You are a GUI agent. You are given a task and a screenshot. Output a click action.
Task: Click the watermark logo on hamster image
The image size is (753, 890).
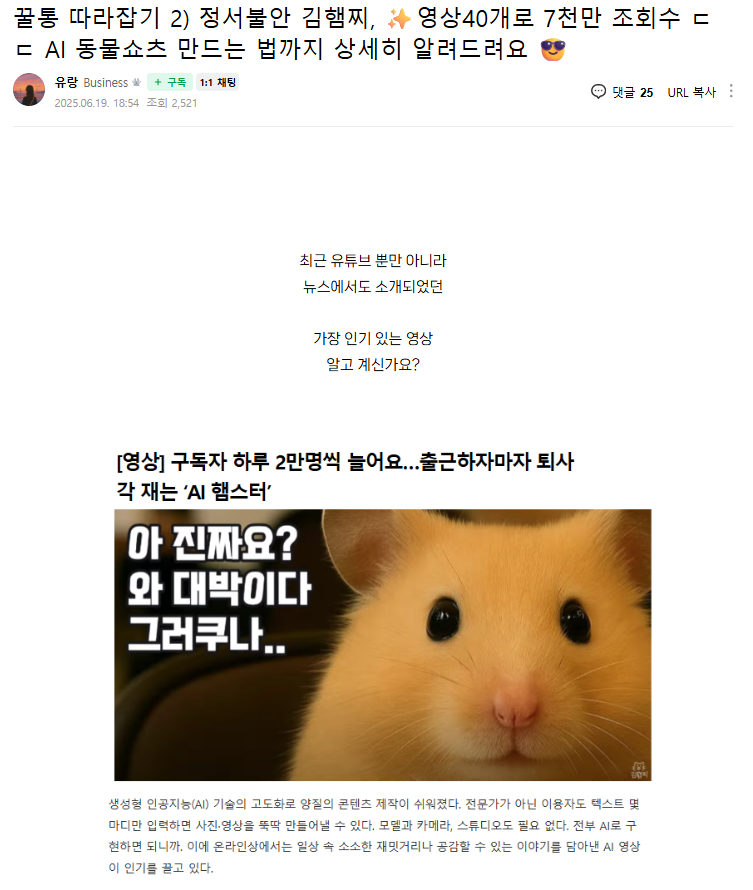pos(638,770)
